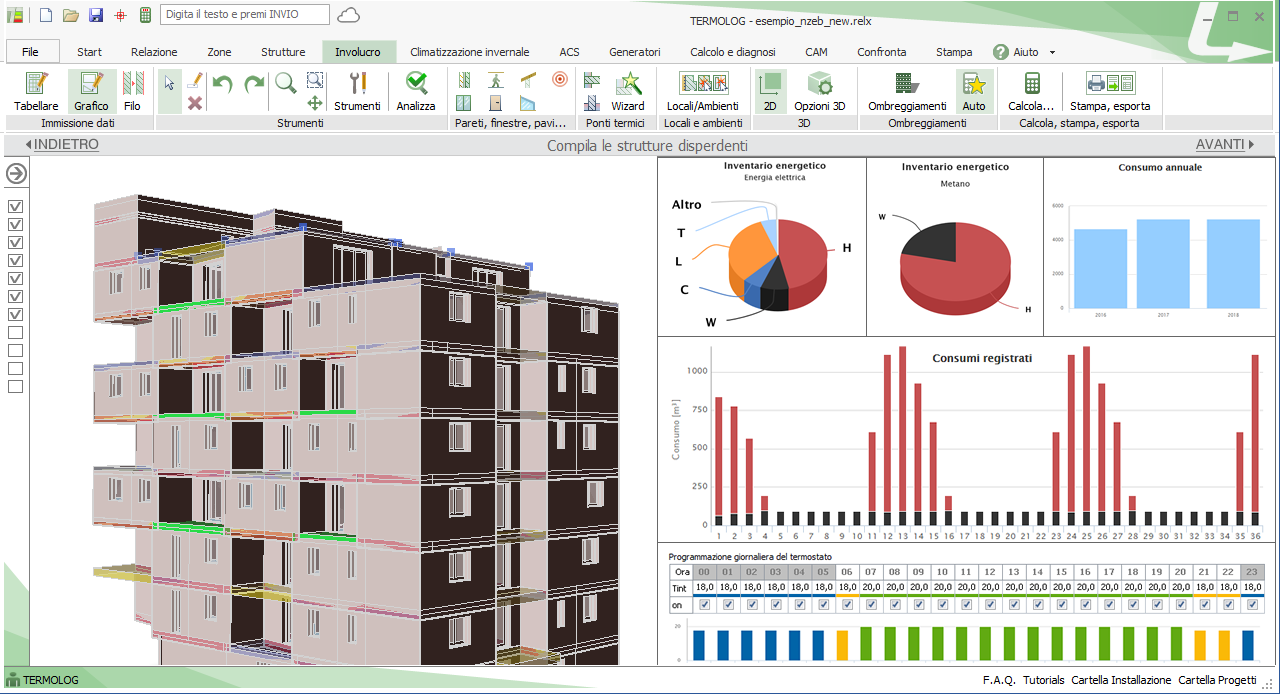The height and width of the screenshot is (694, 1280).
Task: Choose the pencil edit tool
Action: pos(195,81)
